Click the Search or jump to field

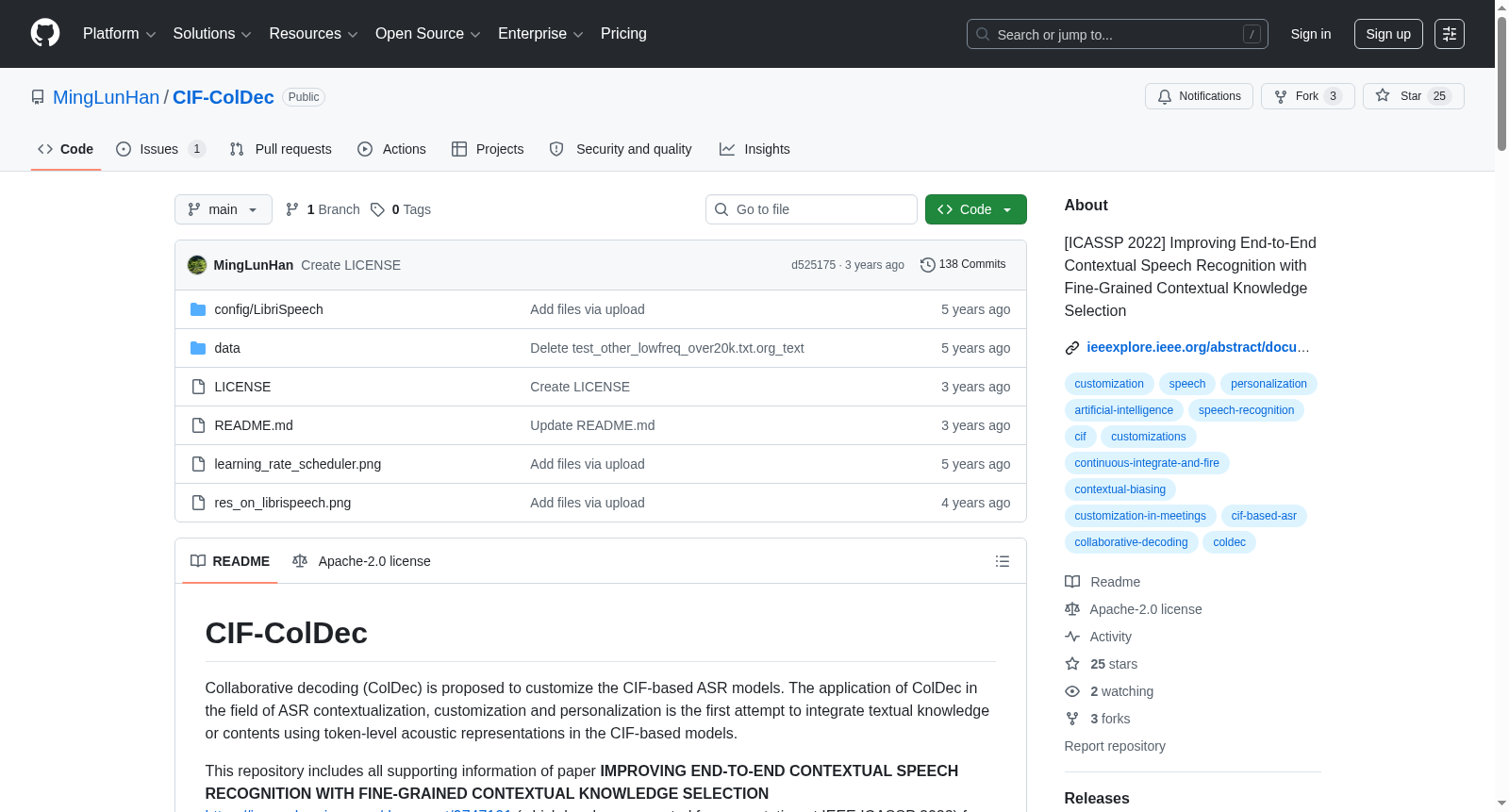[1118, 34]
